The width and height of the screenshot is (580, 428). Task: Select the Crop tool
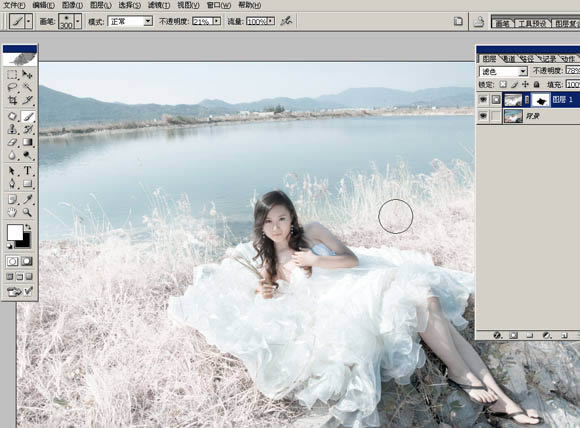pyautogui.click(x=12, y=100)
